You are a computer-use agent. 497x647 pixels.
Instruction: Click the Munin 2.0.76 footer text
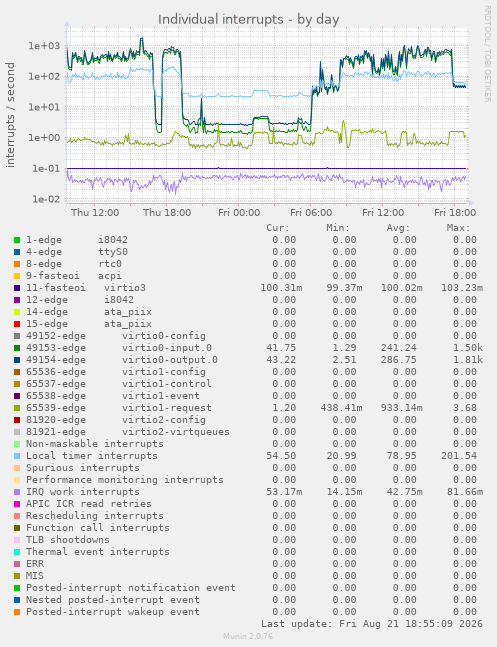(248, 636)
